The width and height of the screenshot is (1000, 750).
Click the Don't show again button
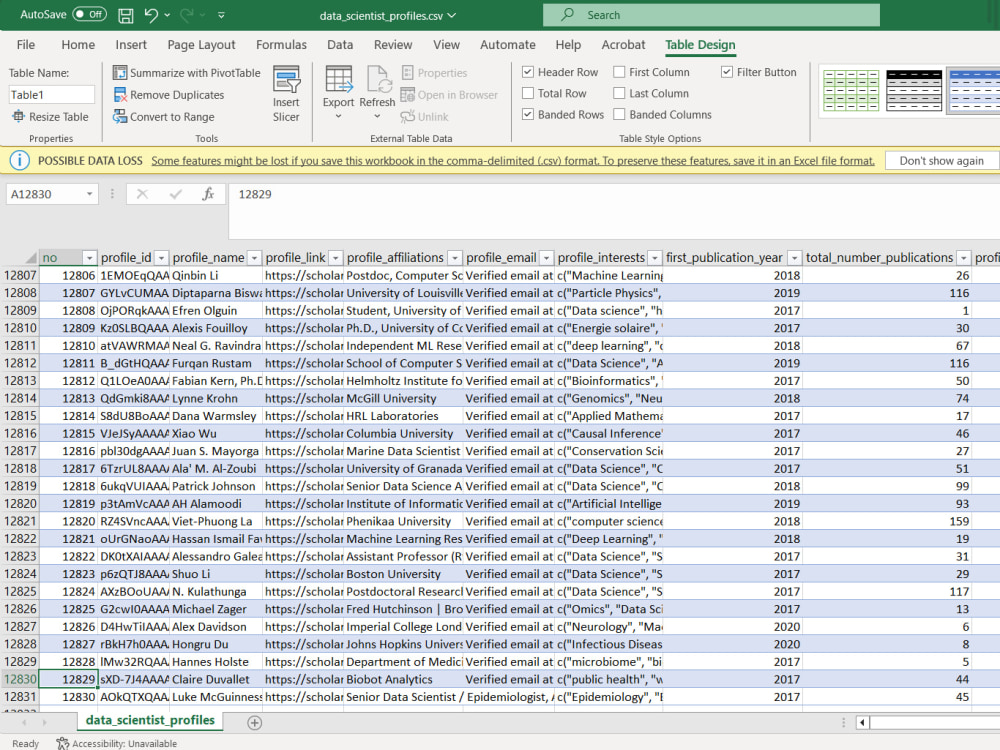coord(941,161)
